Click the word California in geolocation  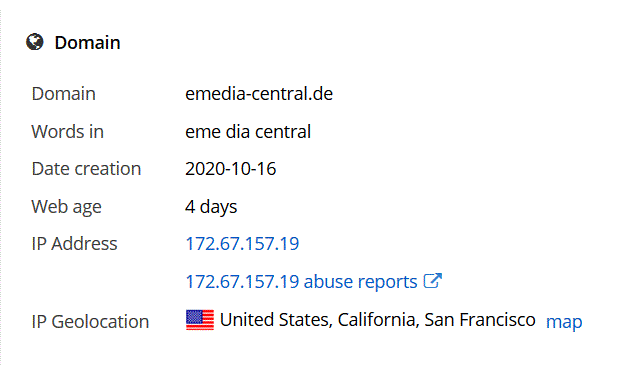pos(378,320)
